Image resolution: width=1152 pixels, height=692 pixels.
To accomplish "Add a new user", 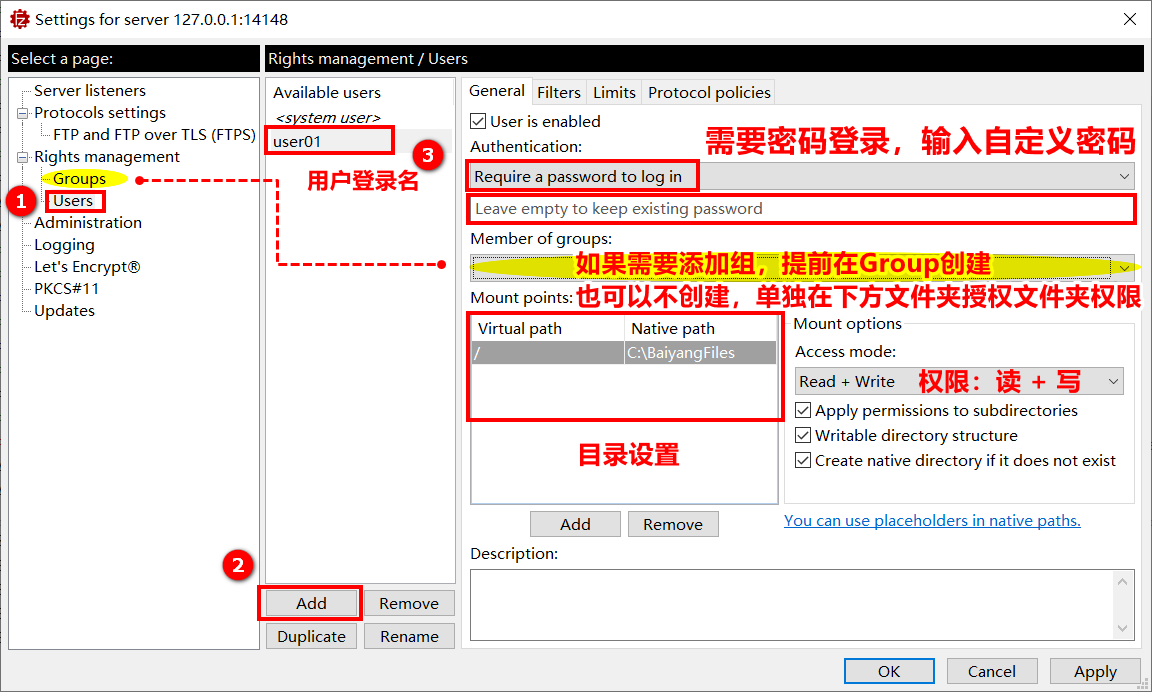I will [x=312, y=603].
